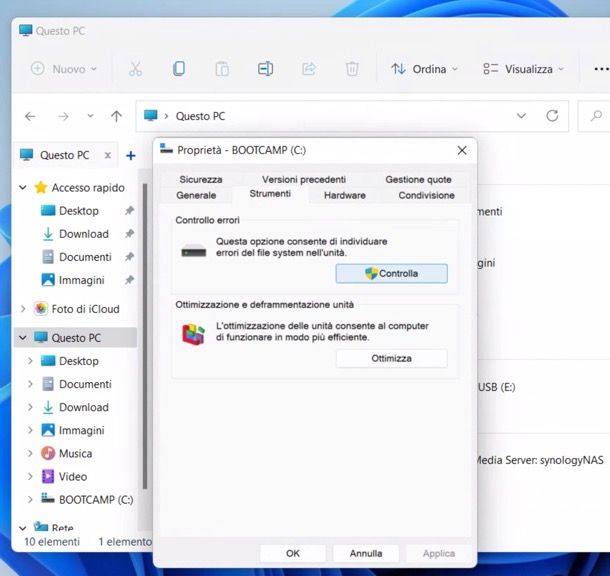The width and height of the screenshot is (610, 576).
Task: Click the Paste clipboard icon
Action: tap(222, 69)
